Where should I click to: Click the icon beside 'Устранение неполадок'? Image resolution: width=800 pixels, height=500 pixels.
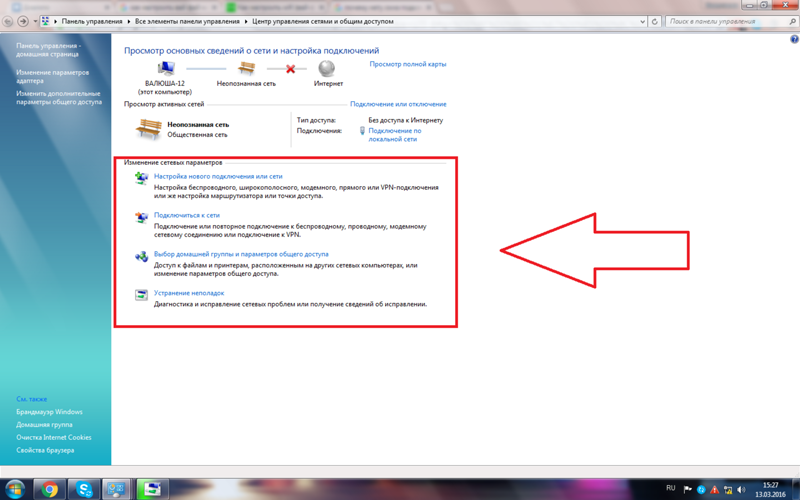point(141,295)
